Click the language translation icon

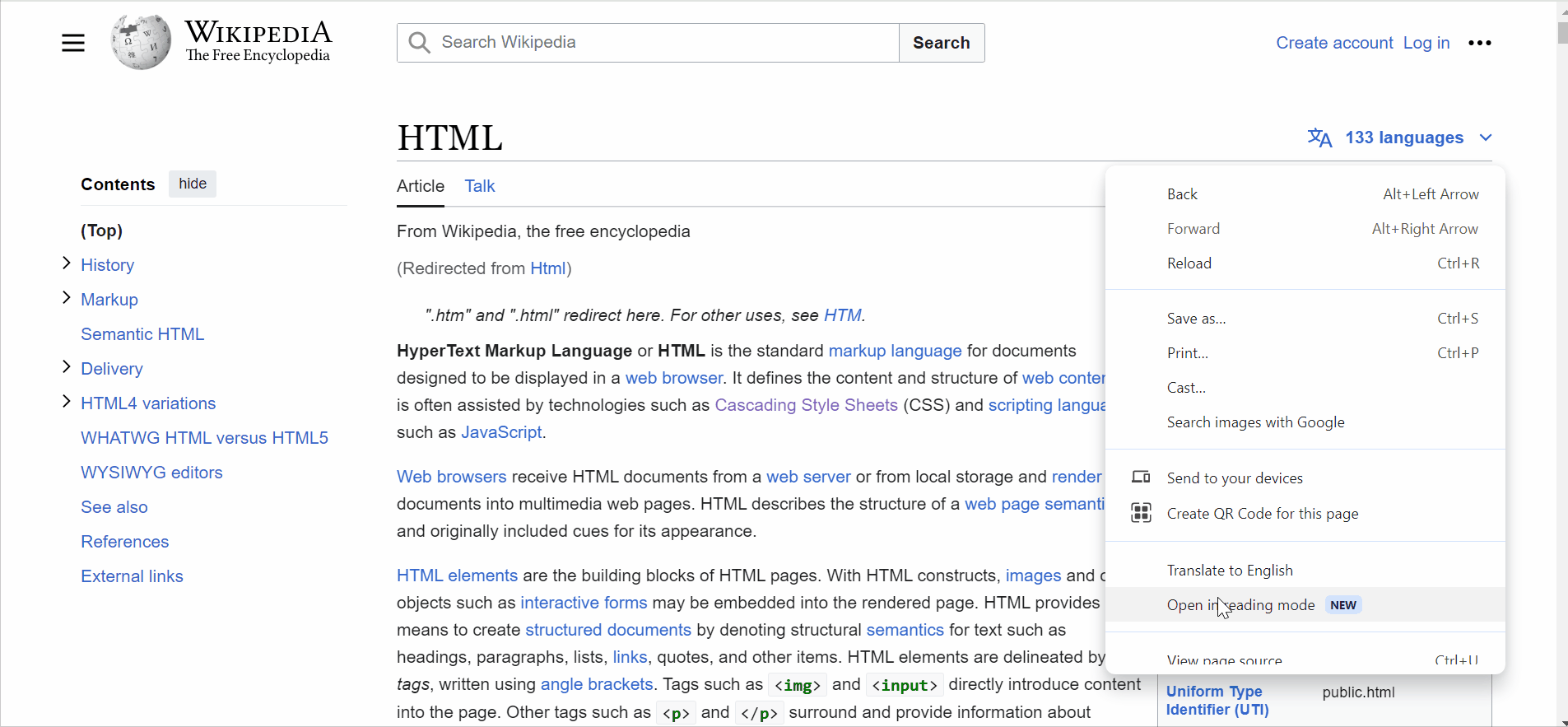pyautogui.click(x=1320, y=137)
